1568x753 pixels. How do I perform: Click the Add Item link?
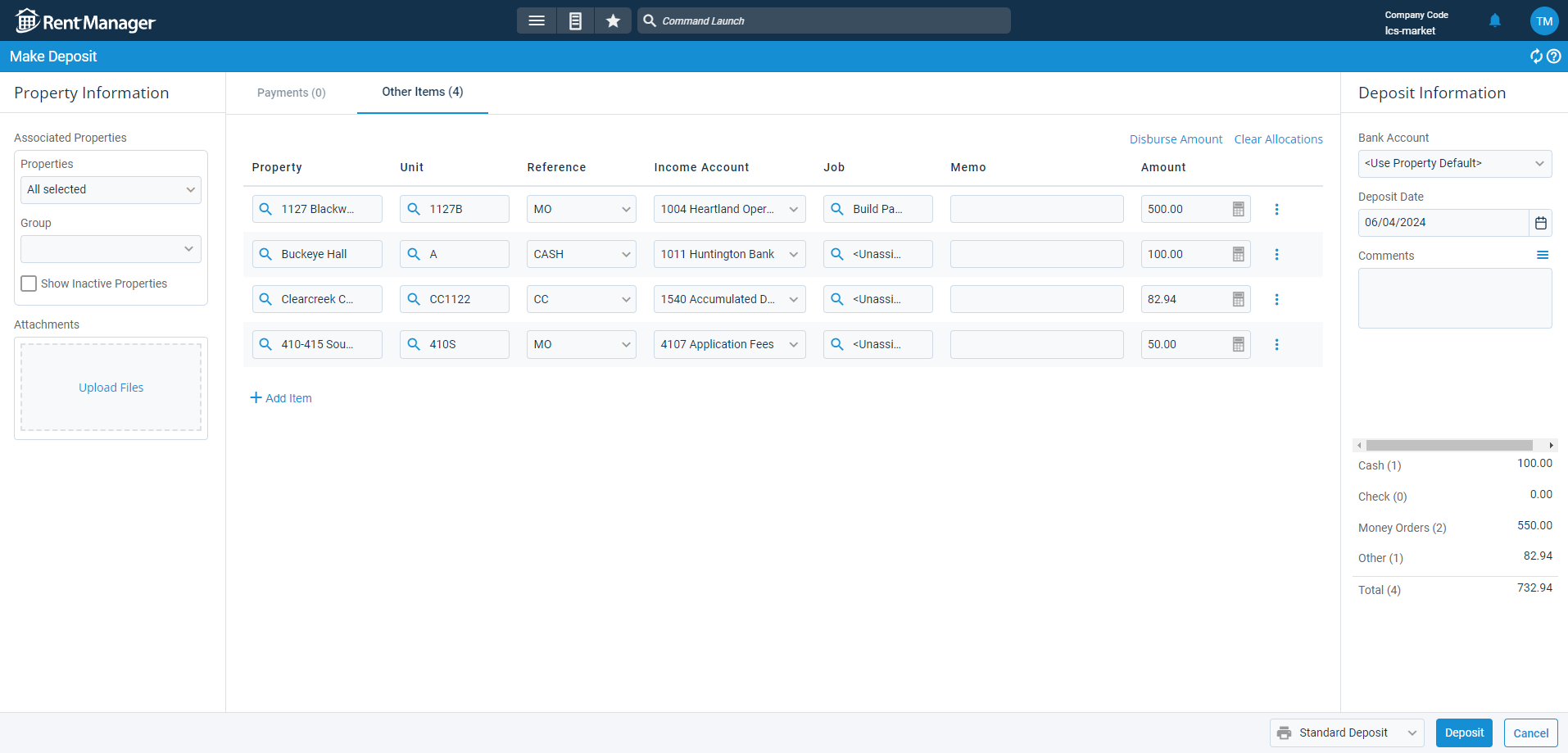click(281, 398)
